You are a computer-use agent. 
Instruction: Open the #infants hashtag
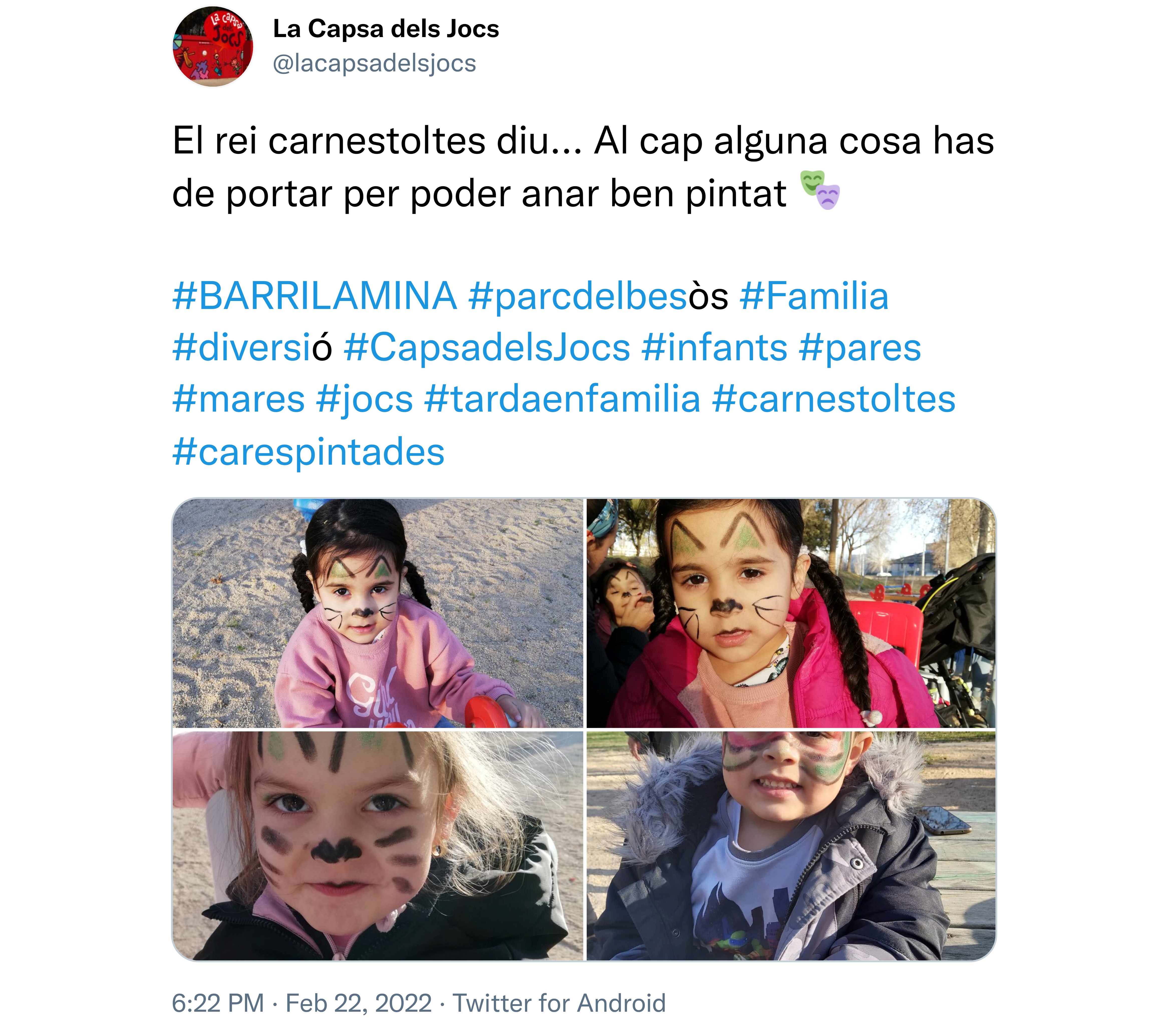pyautogui.click(x=714, y=348)
